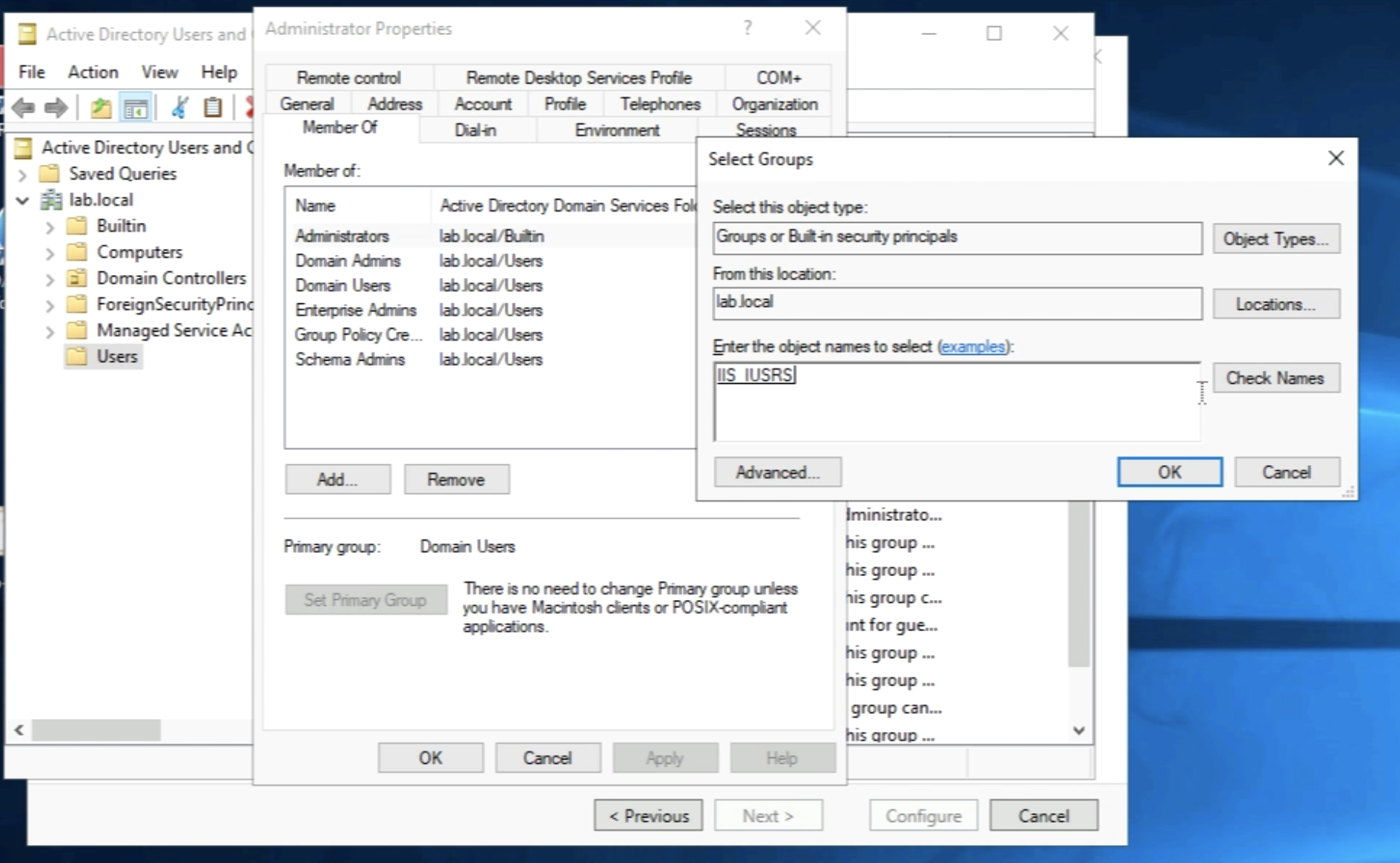Expand the Saved Queries tree node
This screenshot has width=1400, height=863.
22,174
